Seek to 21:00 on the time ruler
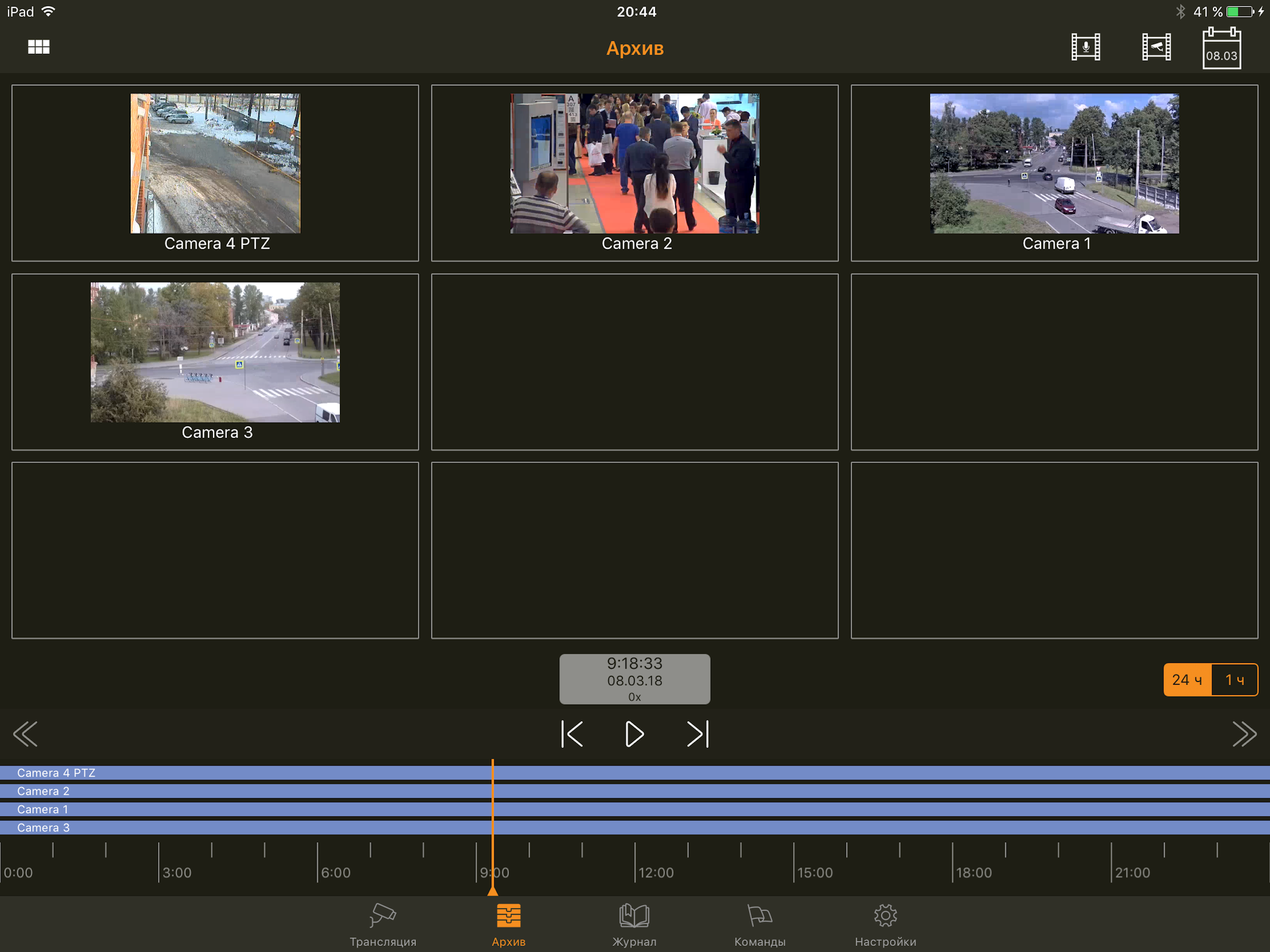1270x952 pixels. click(x=1132, y=873)
